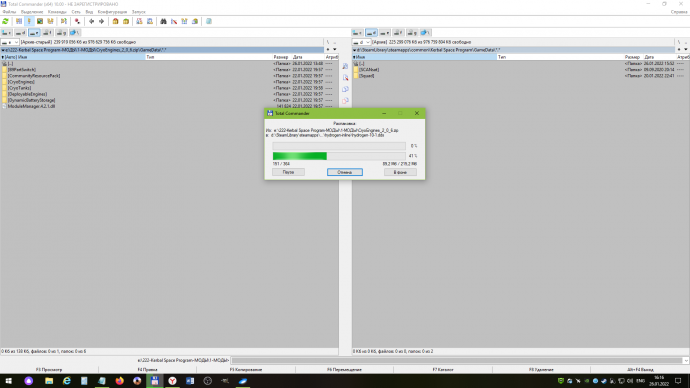
Task: Click the green Refresh toolbar icon
Action: pos(5,21)
